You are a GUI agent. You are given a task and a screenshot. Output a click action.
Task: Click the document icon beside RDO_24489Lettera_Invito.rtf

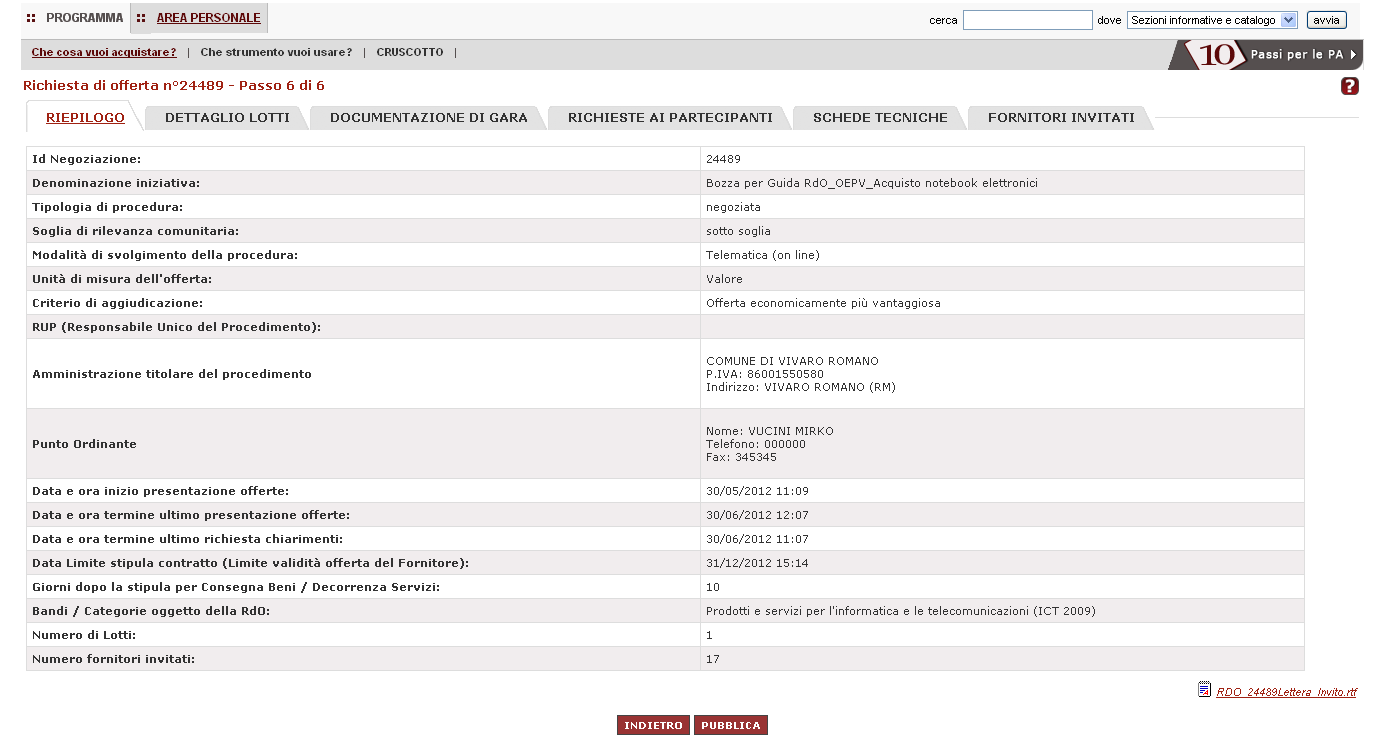click(1204, 689)
